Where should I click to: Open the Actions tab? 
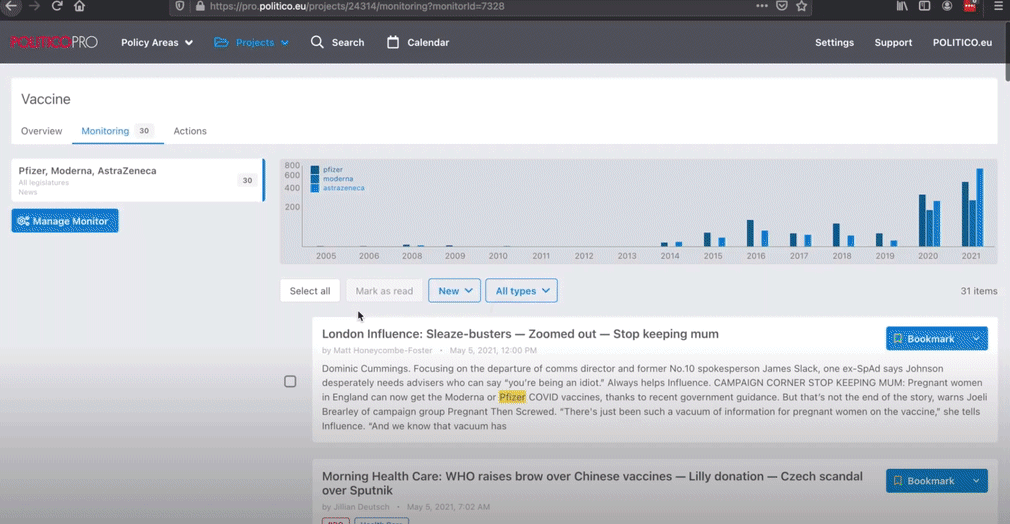[x=190, y=131]
